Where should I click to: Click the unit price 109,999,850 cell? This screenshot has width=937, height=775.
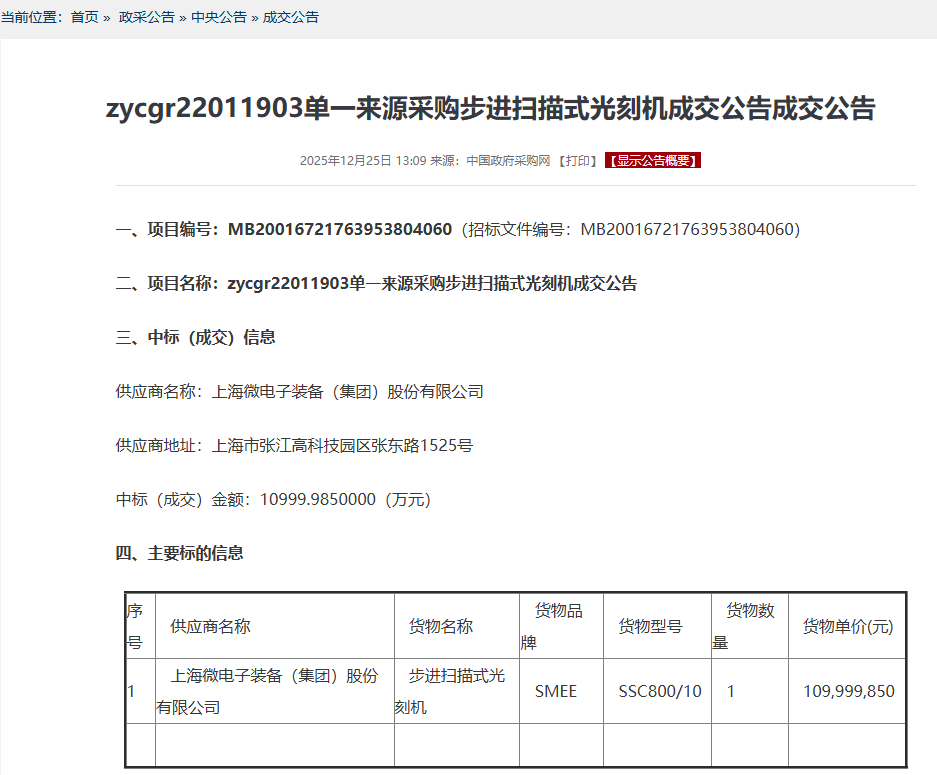[847, 691]
